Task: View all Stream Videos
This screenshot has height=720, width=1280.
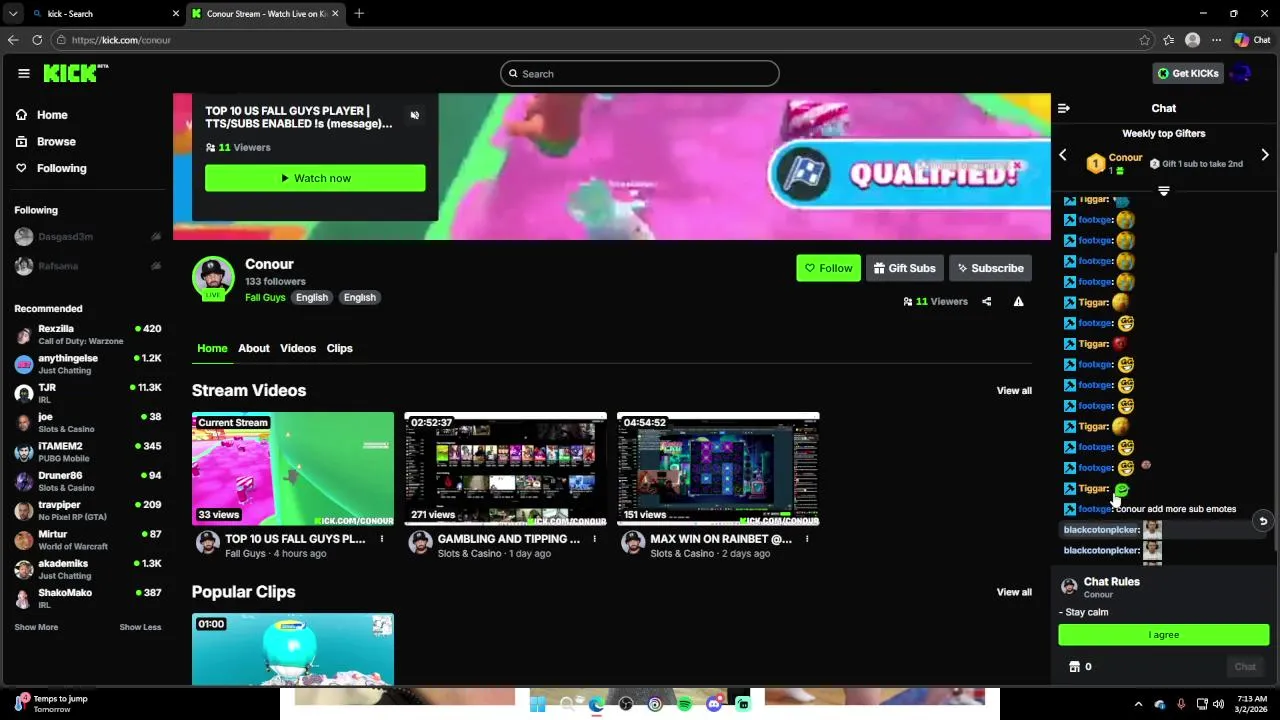Action: 1014,390
